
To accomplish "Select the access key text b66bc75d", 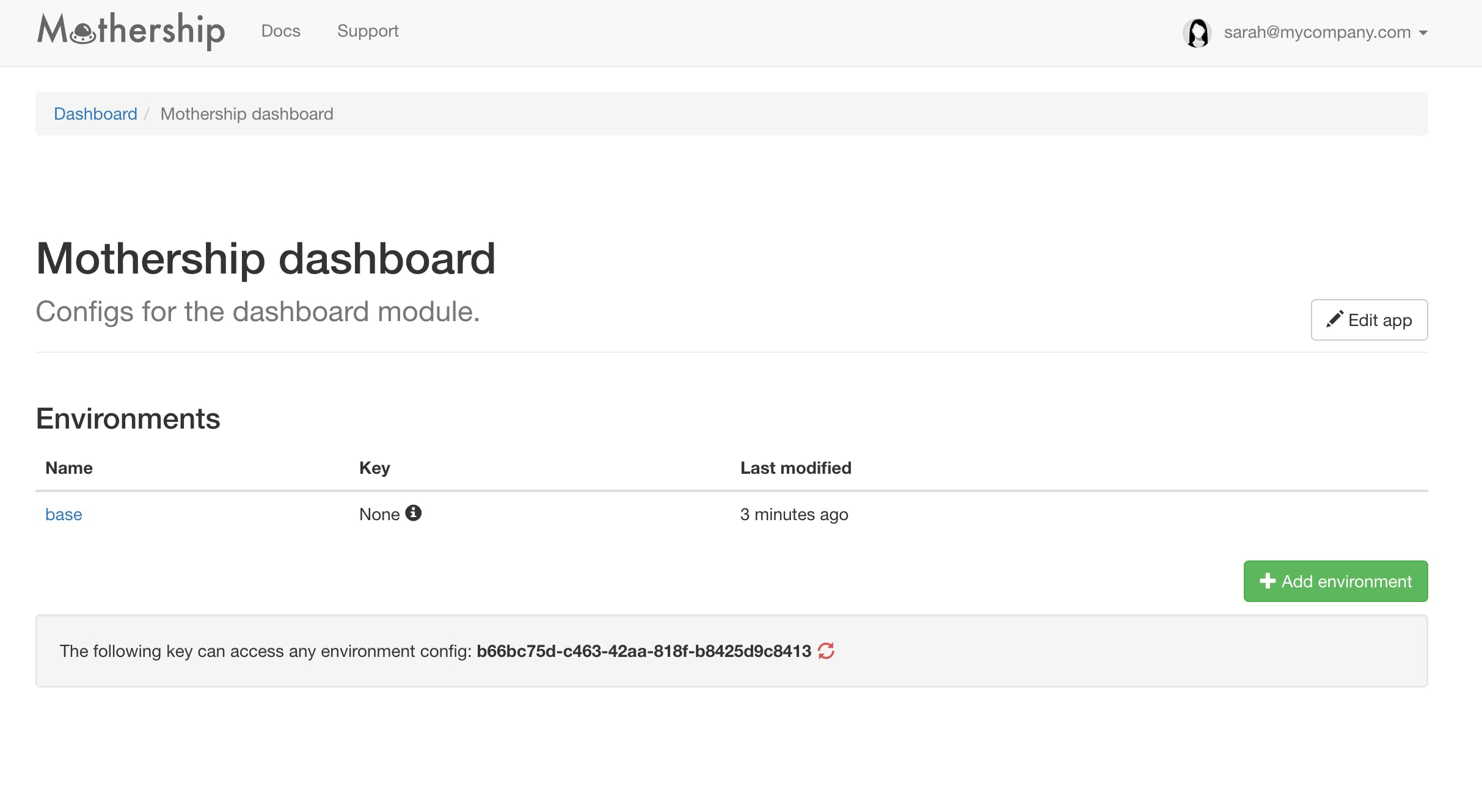I will click(x=643, y=651).
